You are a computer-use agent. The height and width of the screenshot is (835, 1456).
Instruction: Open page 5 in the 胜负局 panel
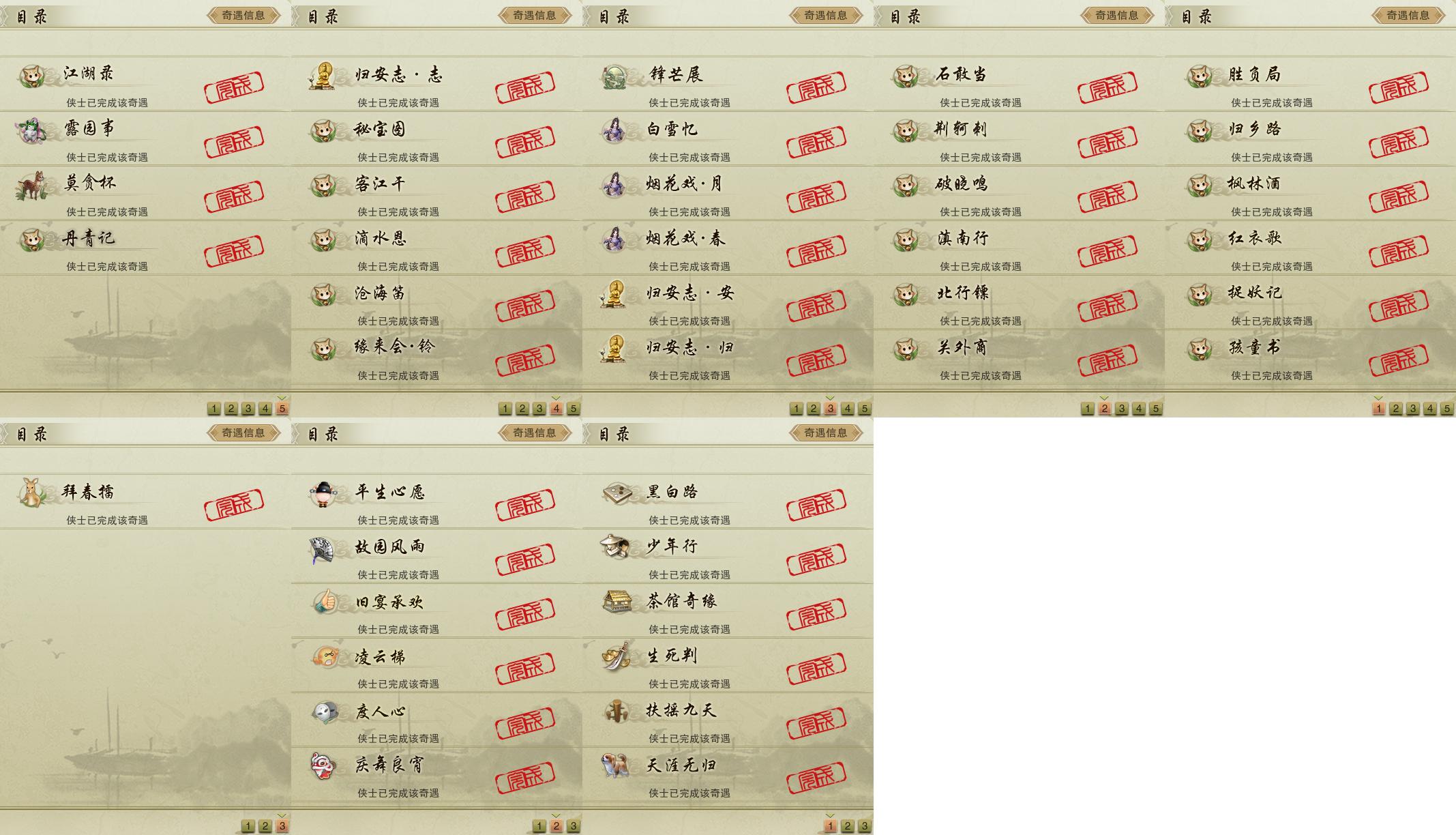1446,409
